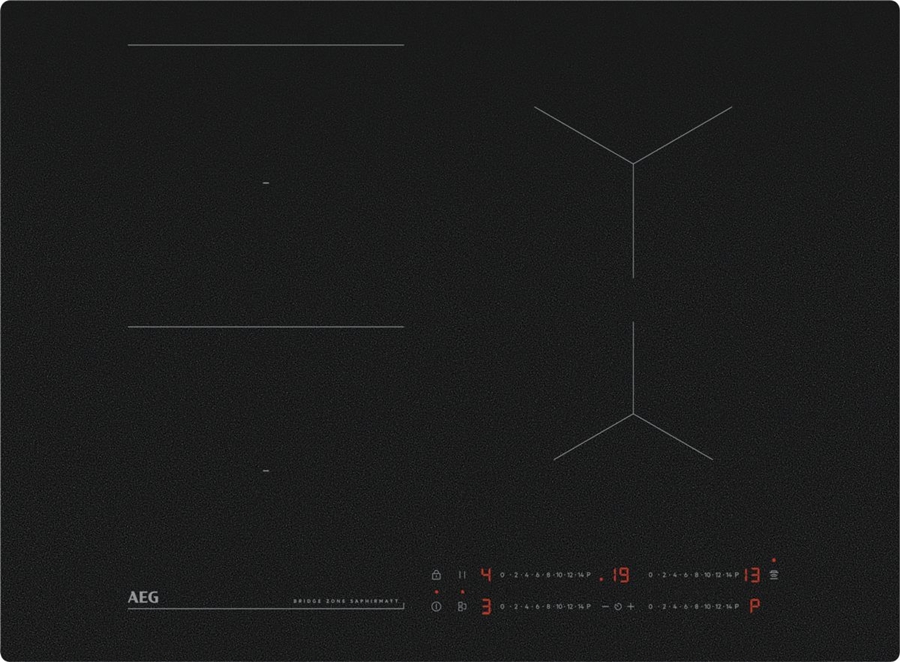Set the bottom-left slider to level 2
900x662 pixels.
pos(514,606)
